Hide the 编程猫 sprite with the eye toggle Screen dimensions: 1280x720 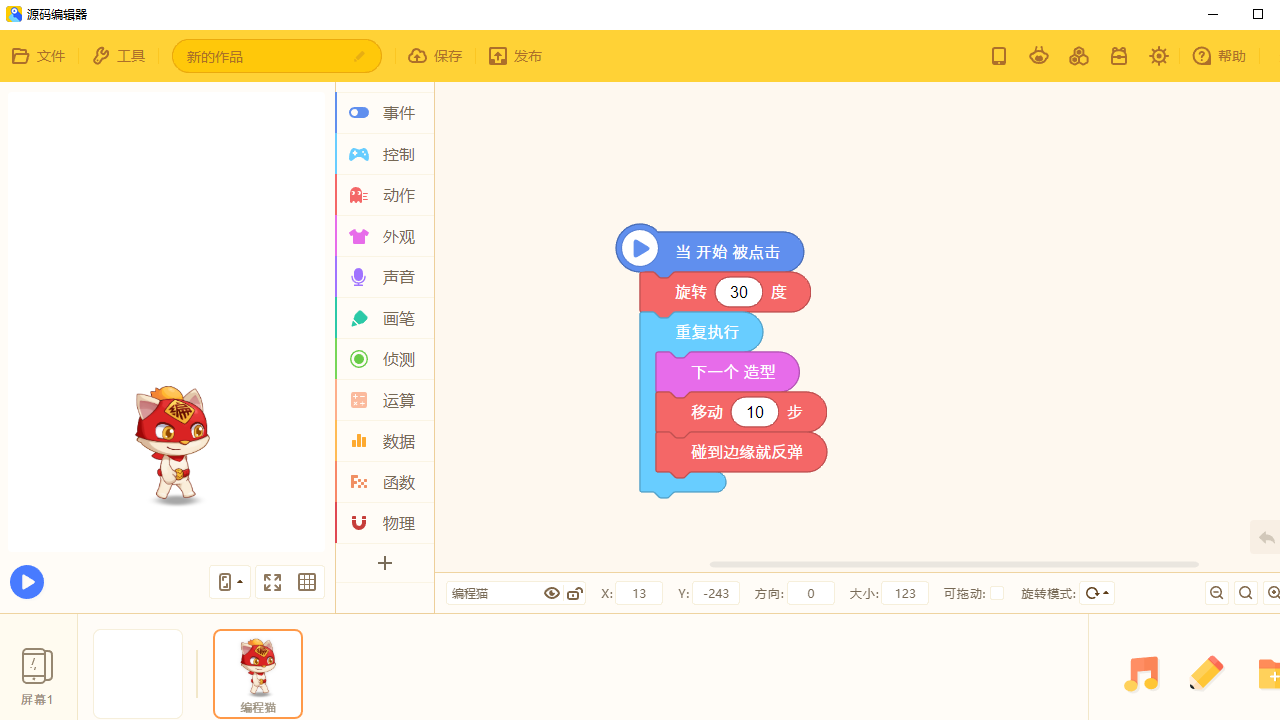[552, 593]
